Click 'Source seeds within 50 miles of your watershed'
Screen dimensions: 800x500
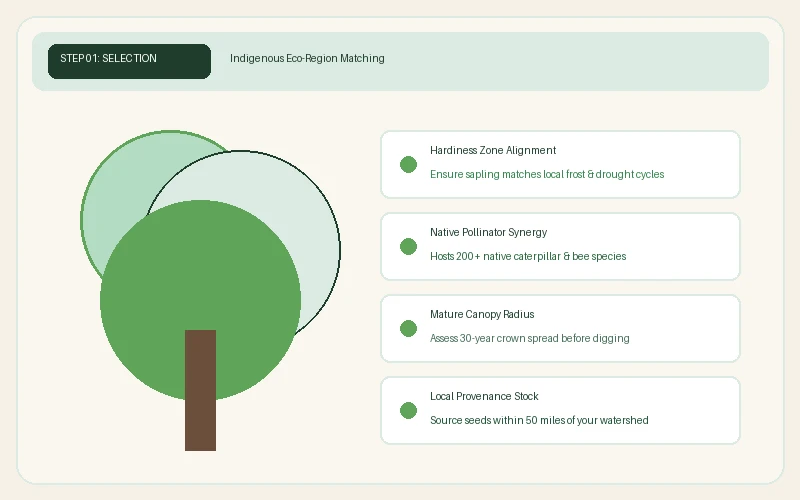[539, 420]
